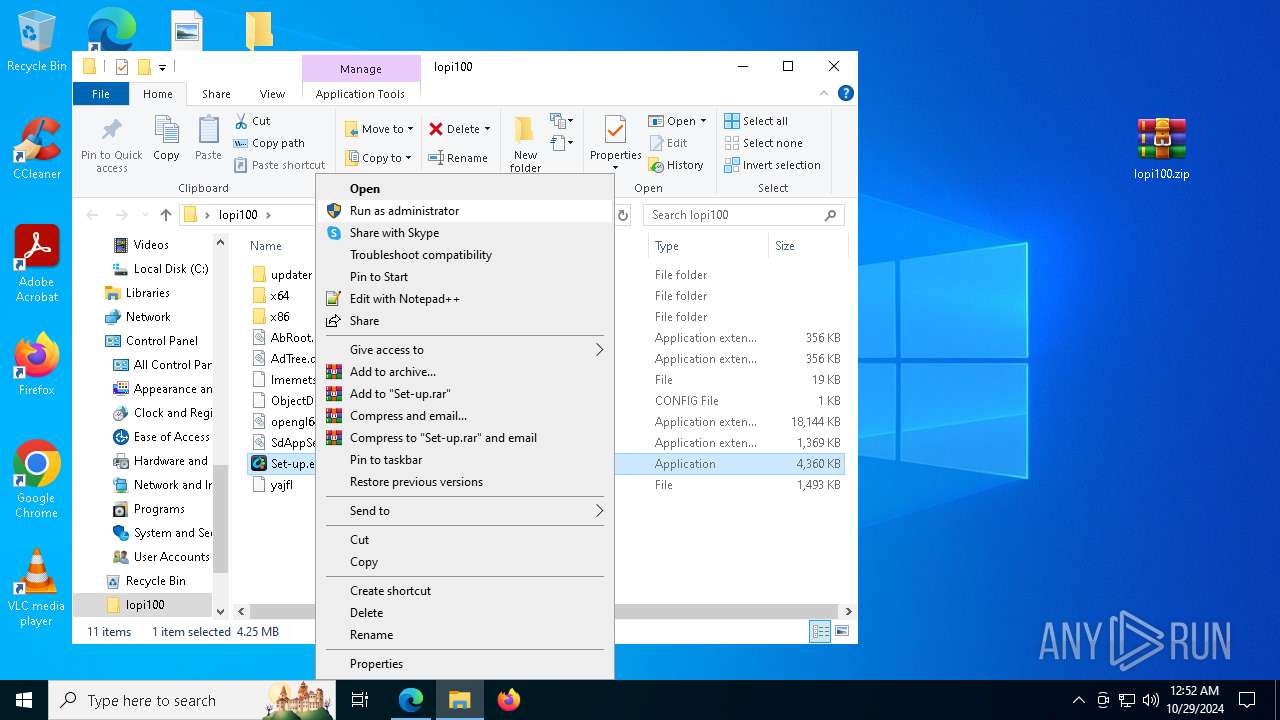The height and width of the screenshot is (720, 1280).
Task: Open the Windows Start menu
Action: coord(24,700)
